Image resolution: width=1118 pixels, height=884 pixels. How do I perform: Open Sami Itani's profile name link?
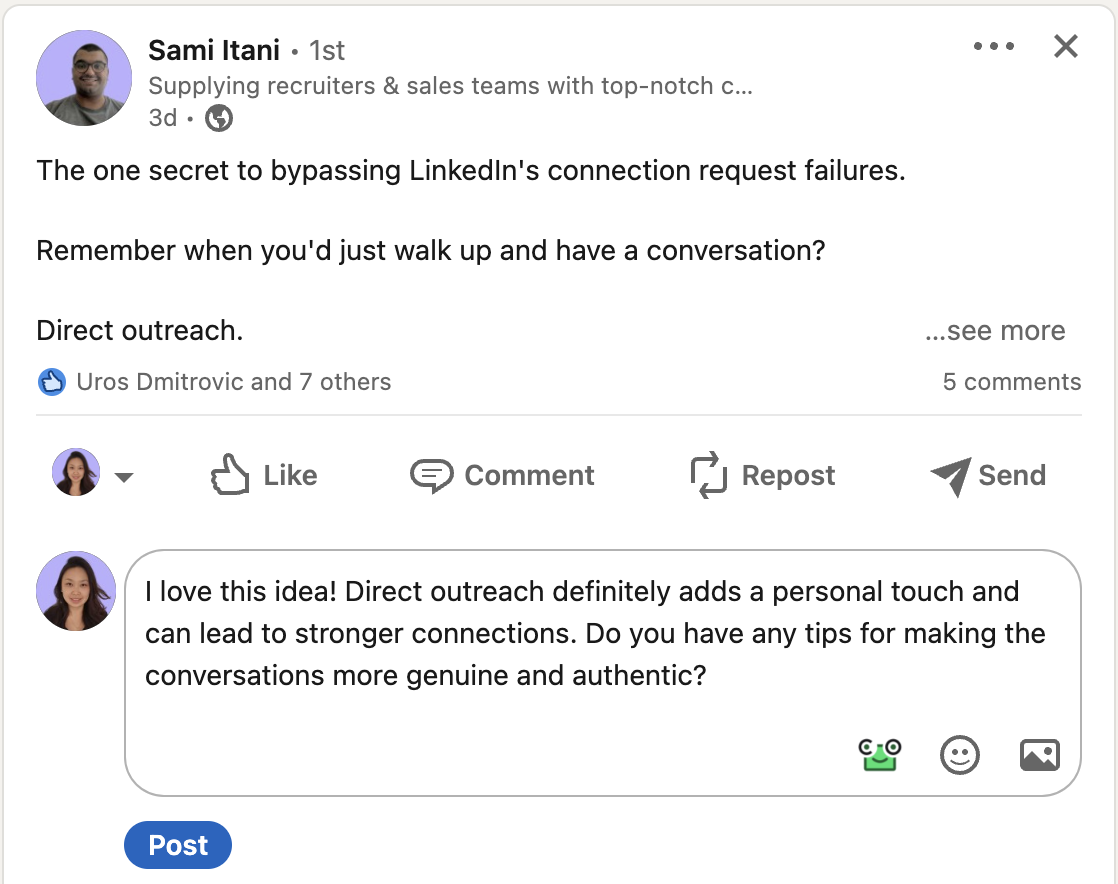click(214, 50)
